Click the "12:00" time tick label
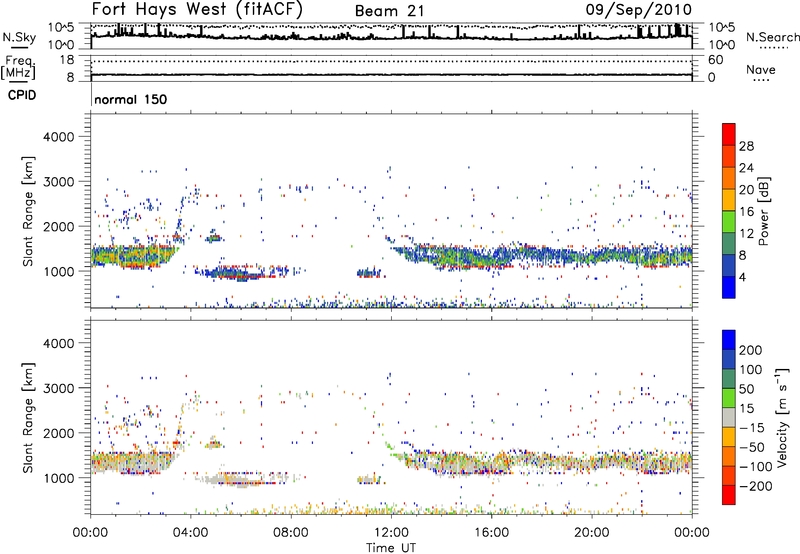The width and height of the screenshot is (800, 554). coord(391,533)
